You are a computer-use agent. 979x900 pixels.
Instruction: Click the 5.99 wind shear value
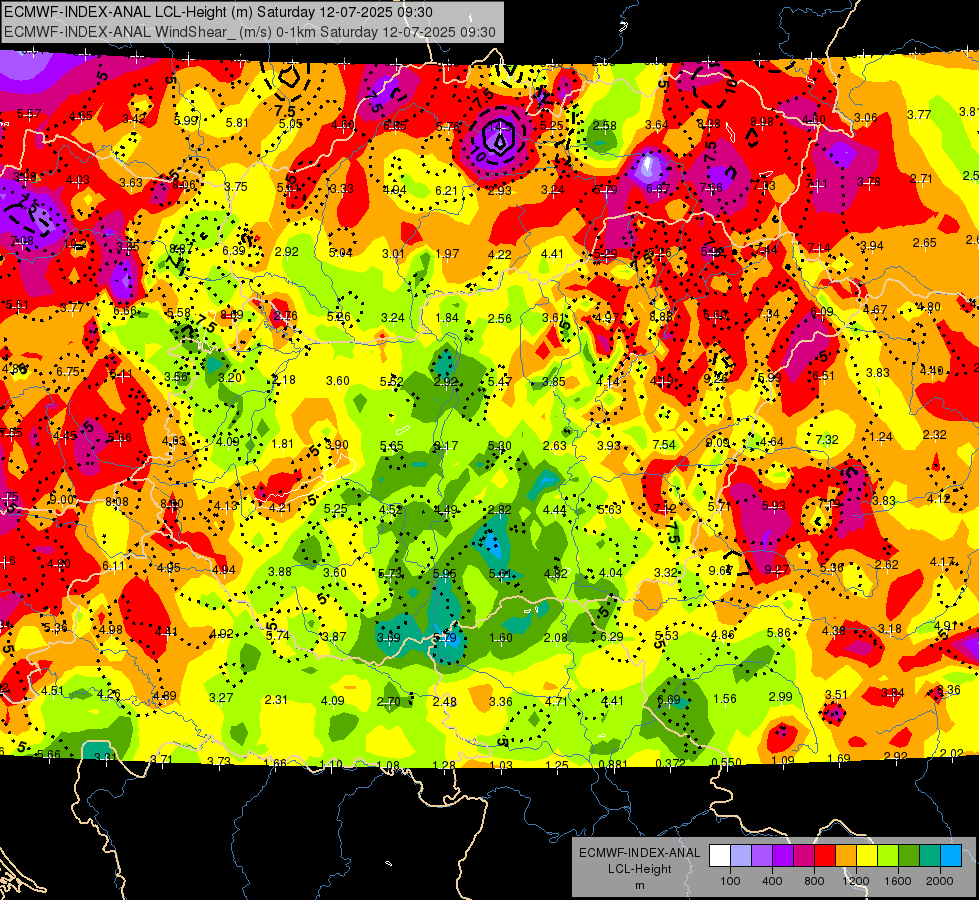[x=186, y=121]
